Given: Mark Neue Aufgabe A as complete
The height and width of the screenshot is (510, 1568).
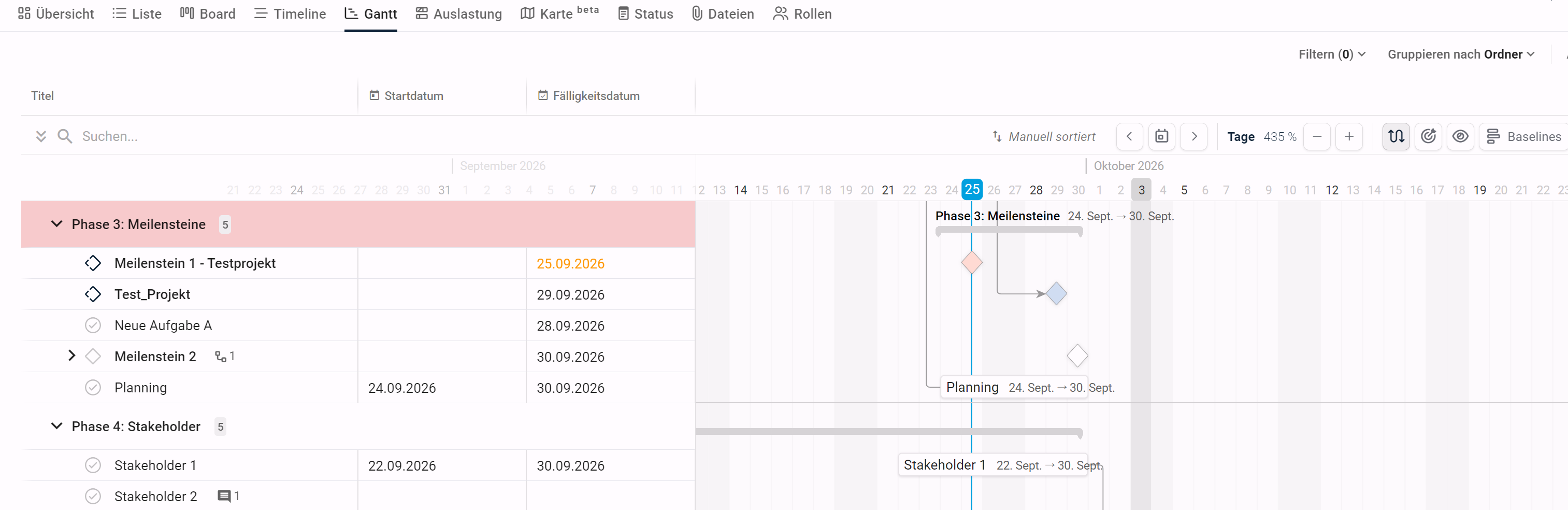Looking at the screenshot, I should pos(93,325).
